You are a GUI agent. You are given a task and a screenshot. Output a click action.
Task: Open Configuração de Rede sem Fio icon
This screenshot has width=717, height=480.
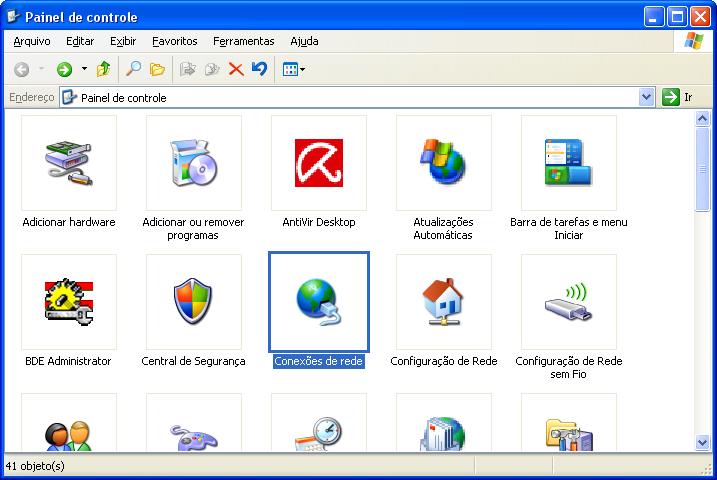(x=568, y=302)
